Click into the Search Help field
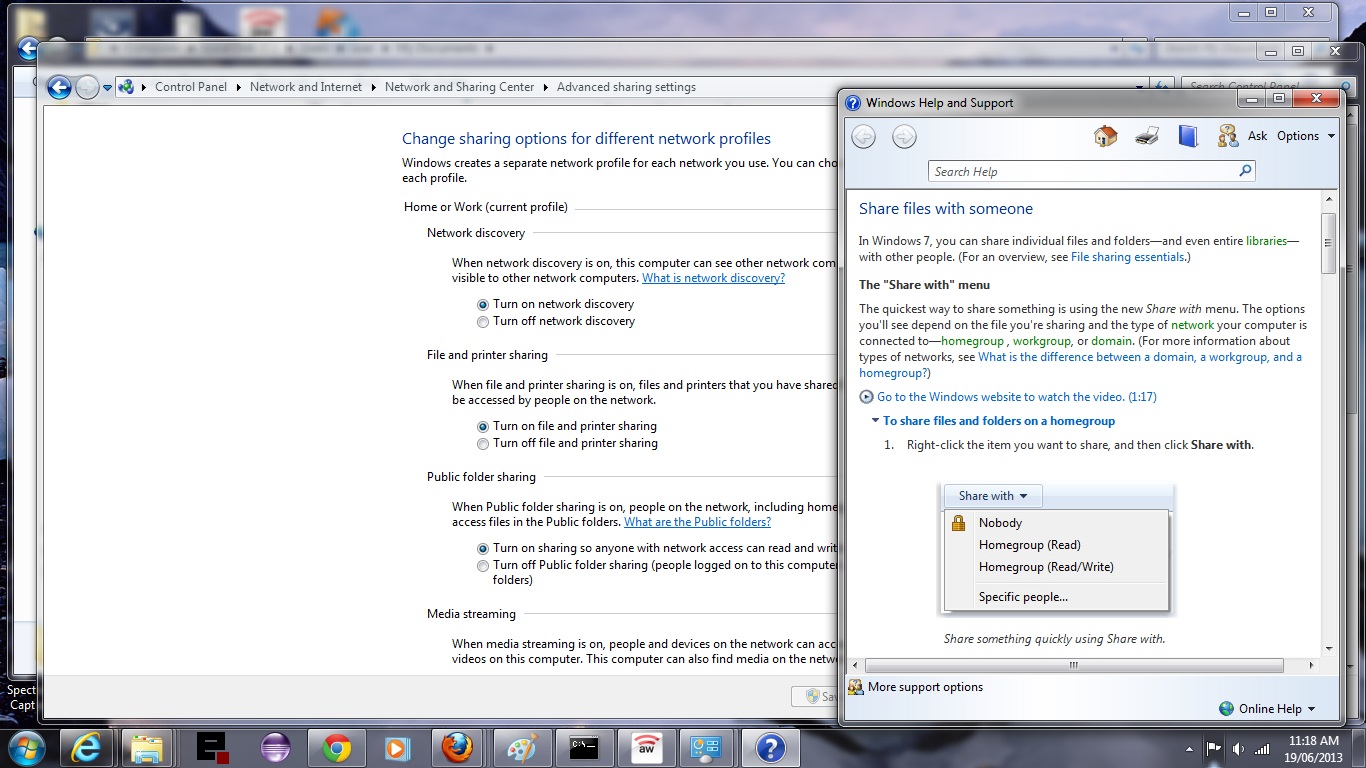The image size is (1366, 768). pyautogui.click(x=1080, y=172)
